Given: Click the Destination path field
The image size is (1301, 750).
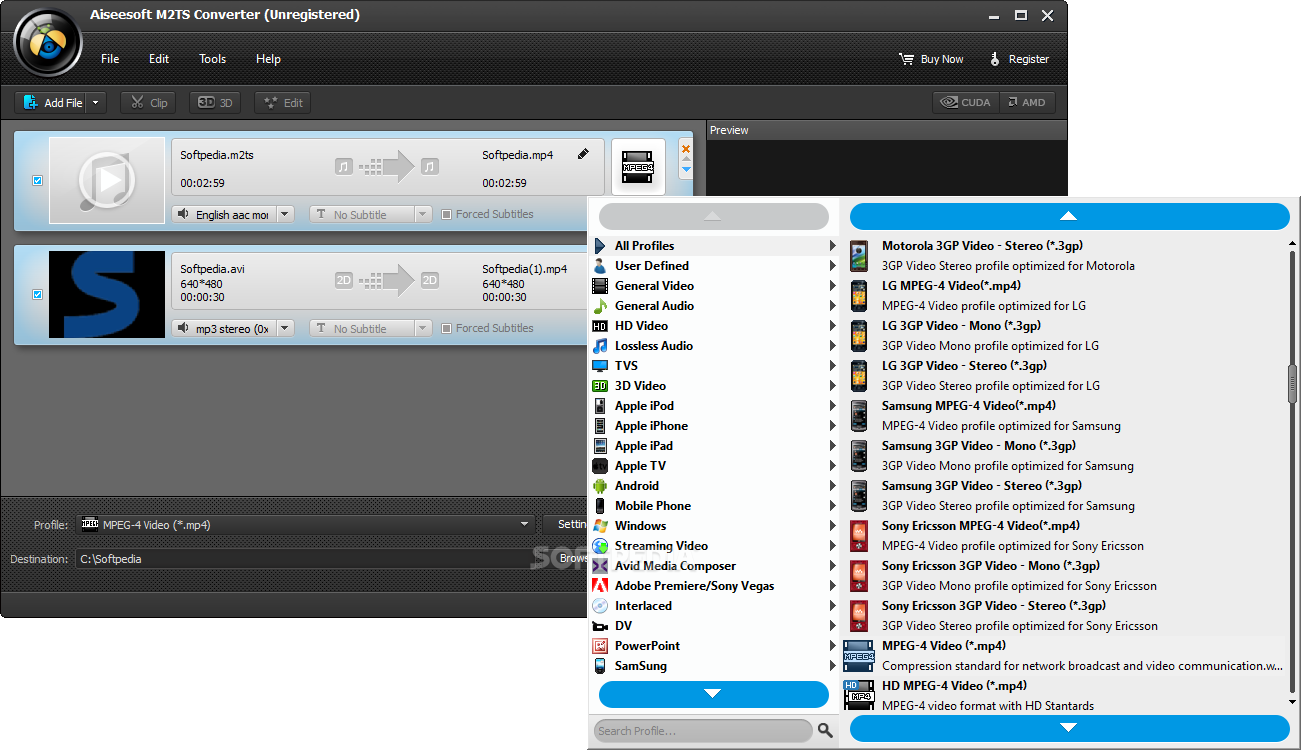Looking at the screenshot, I should pyautogui.click(x=305, y=559).
